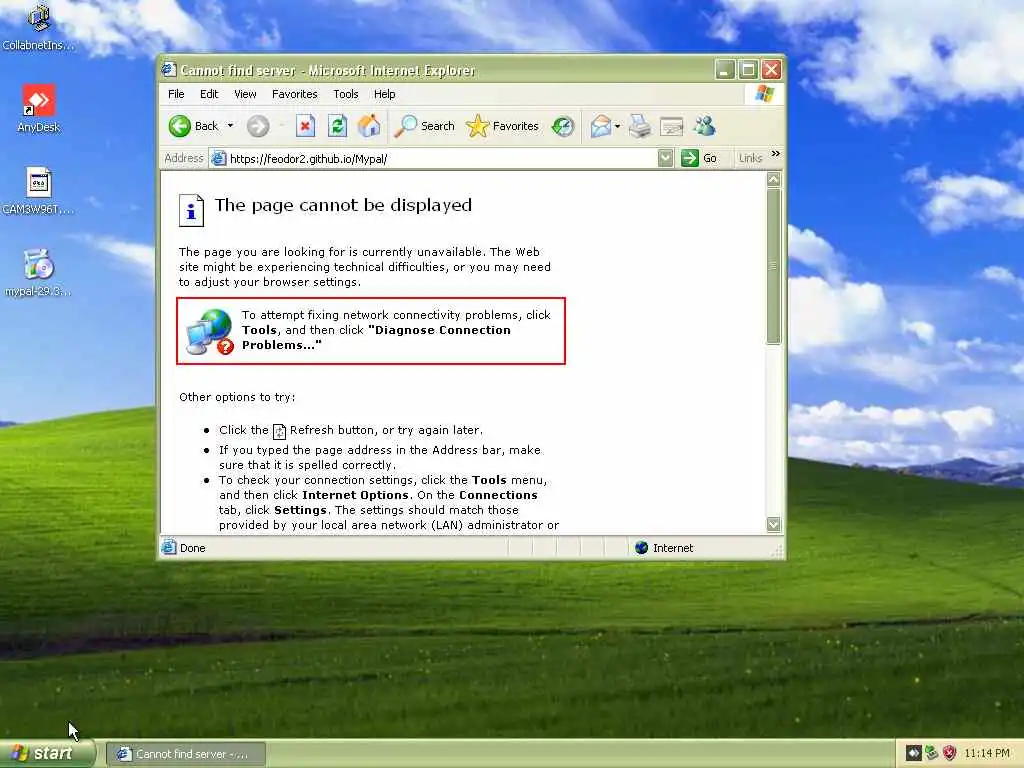Click the small Refresh icon in the bullet list
This screenshot has height=768, width=1024.
coord(279,431)
